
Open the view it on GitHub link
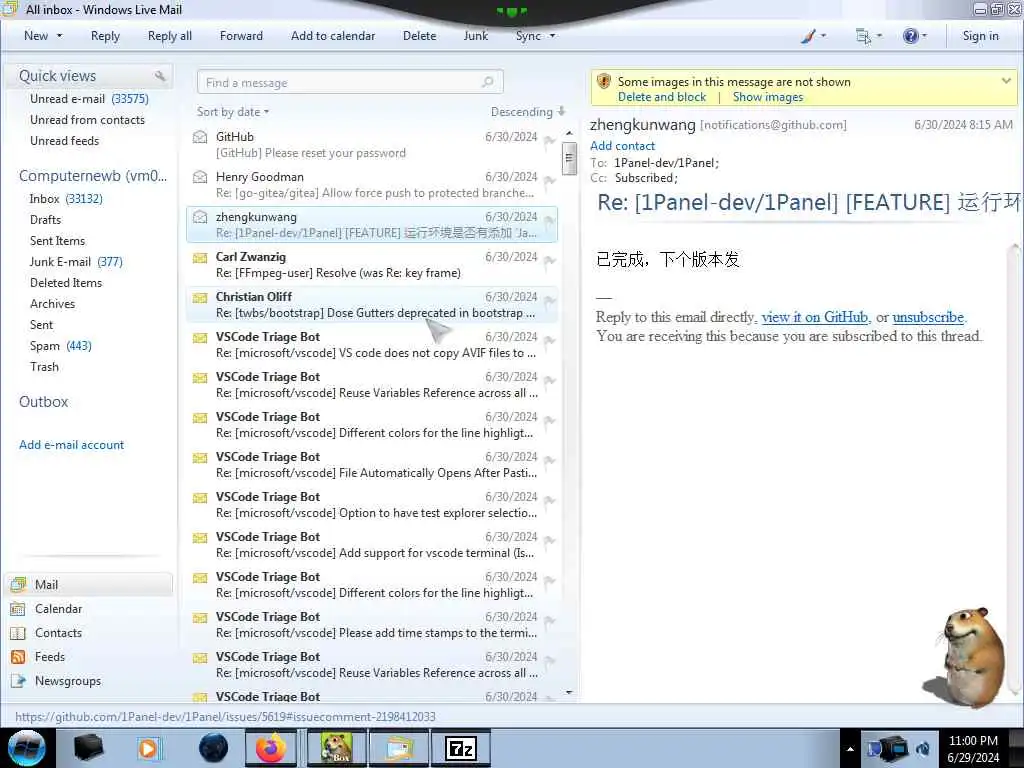(x=815, y=317)
